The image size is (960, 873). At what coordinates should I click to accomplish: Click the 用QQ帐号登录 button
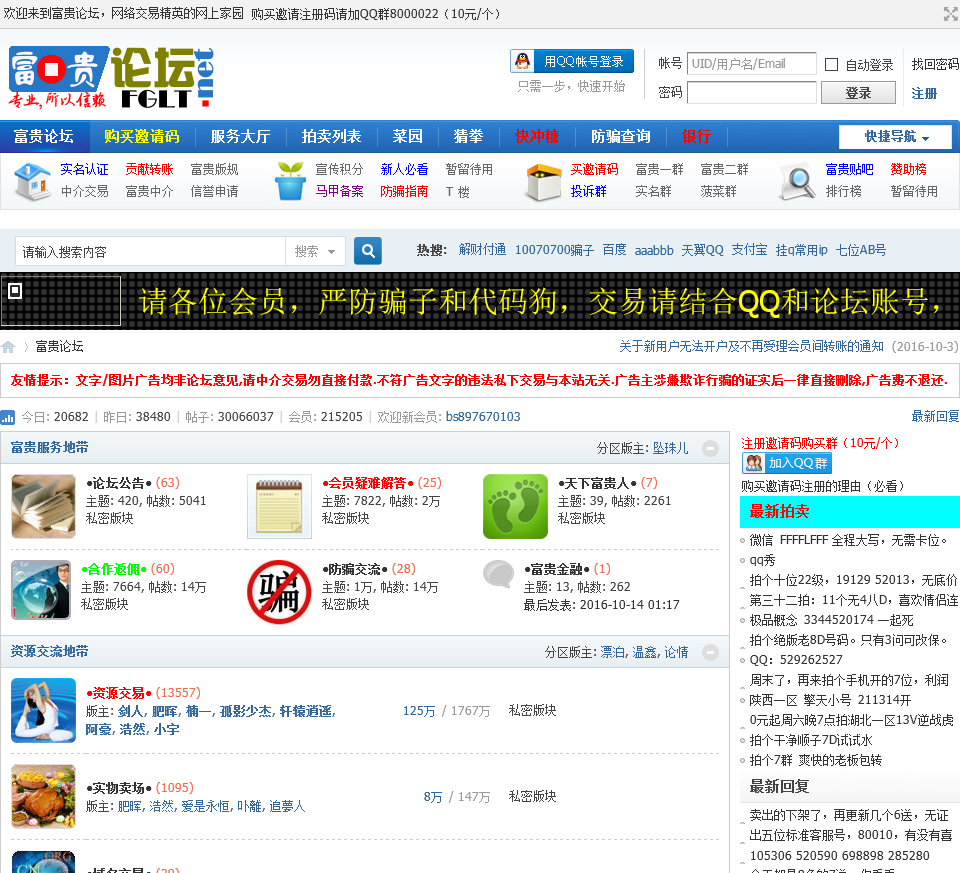572,61
